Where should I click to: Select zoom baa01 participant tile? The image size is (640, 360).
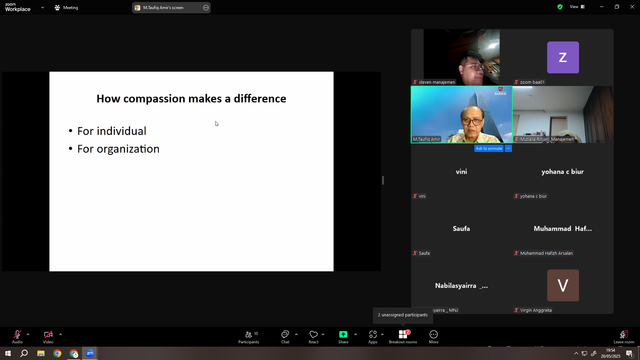pos(563,57)
